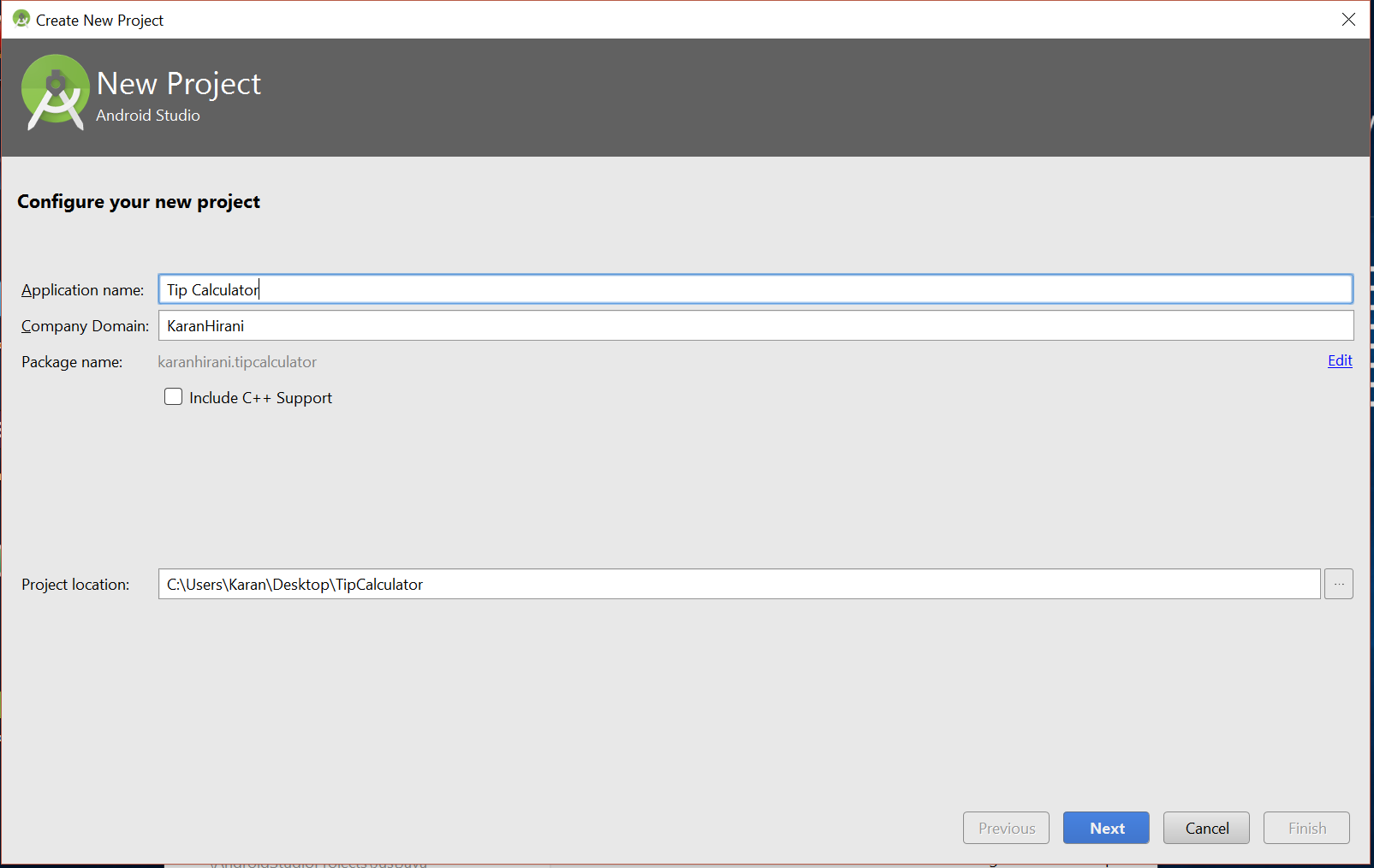1374x868 pixels.
Task: Click the 'Configure your new project' heading
Action: click(x=139, y=202)
